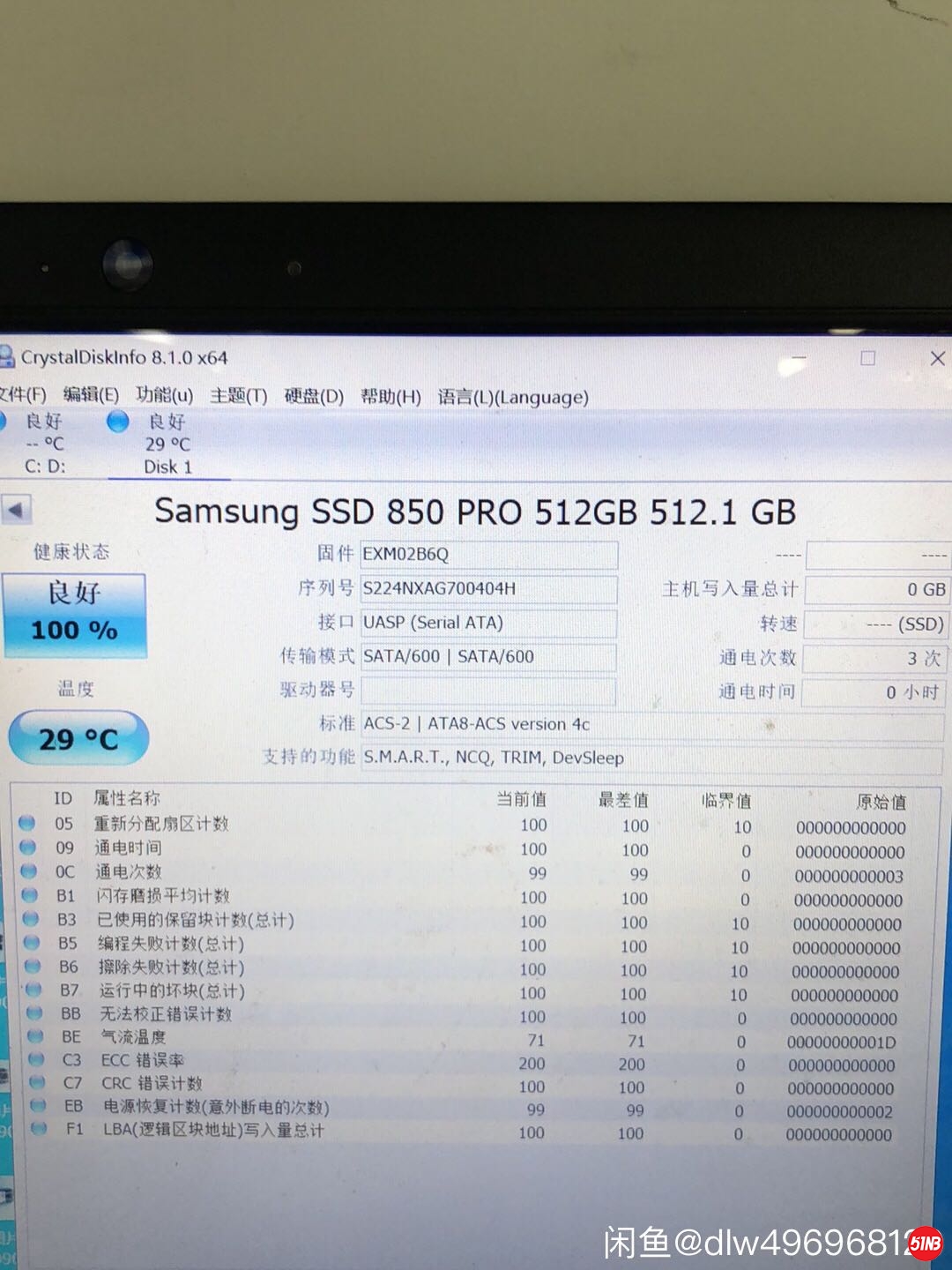Select the 通电时间 attribute name in row 09
The image size is (952, 1270).
coord(129,848)
